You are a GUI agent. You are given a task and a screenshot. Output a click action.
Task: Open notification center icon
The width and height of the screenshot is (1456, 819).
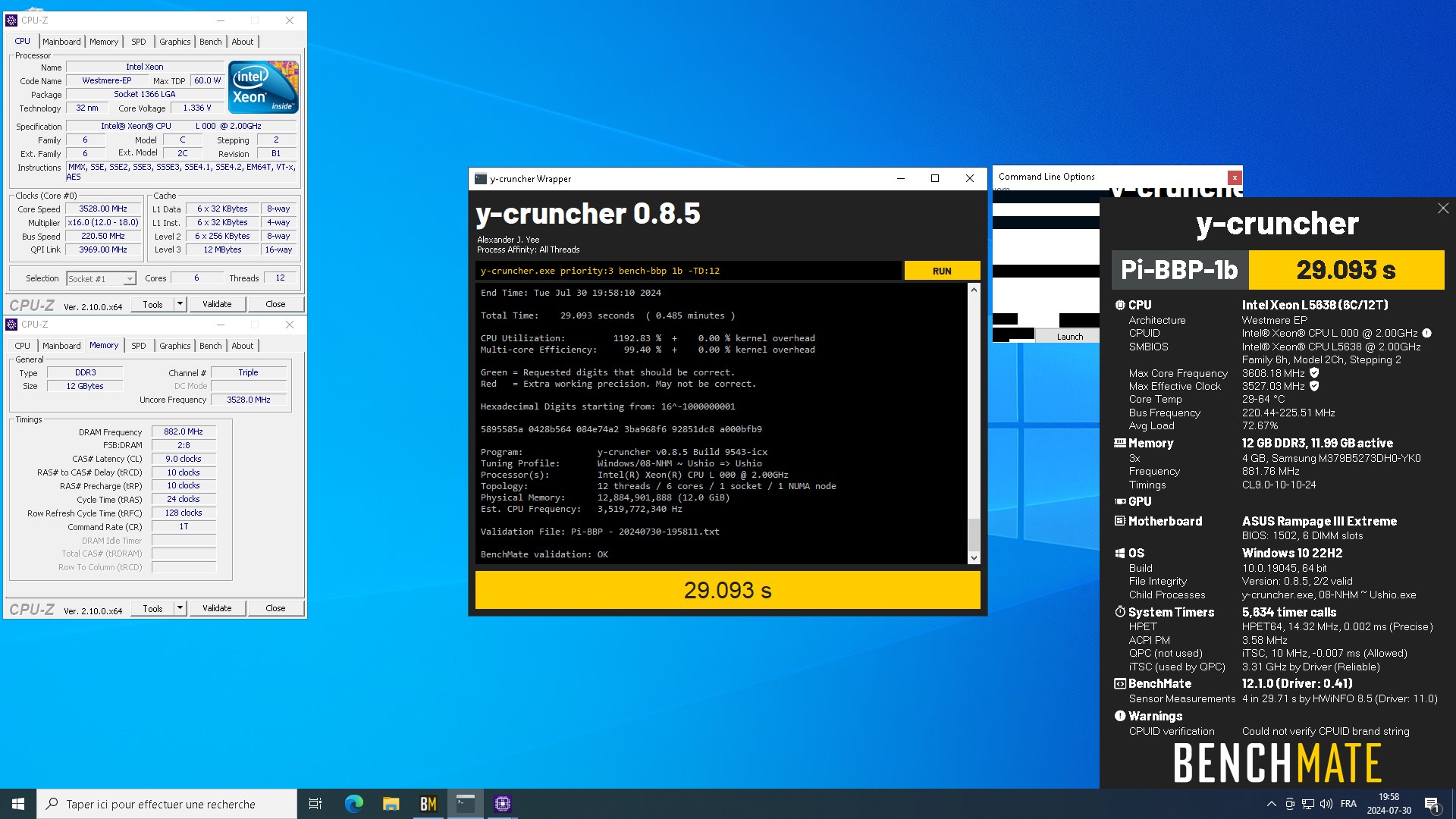point(1432,804)
